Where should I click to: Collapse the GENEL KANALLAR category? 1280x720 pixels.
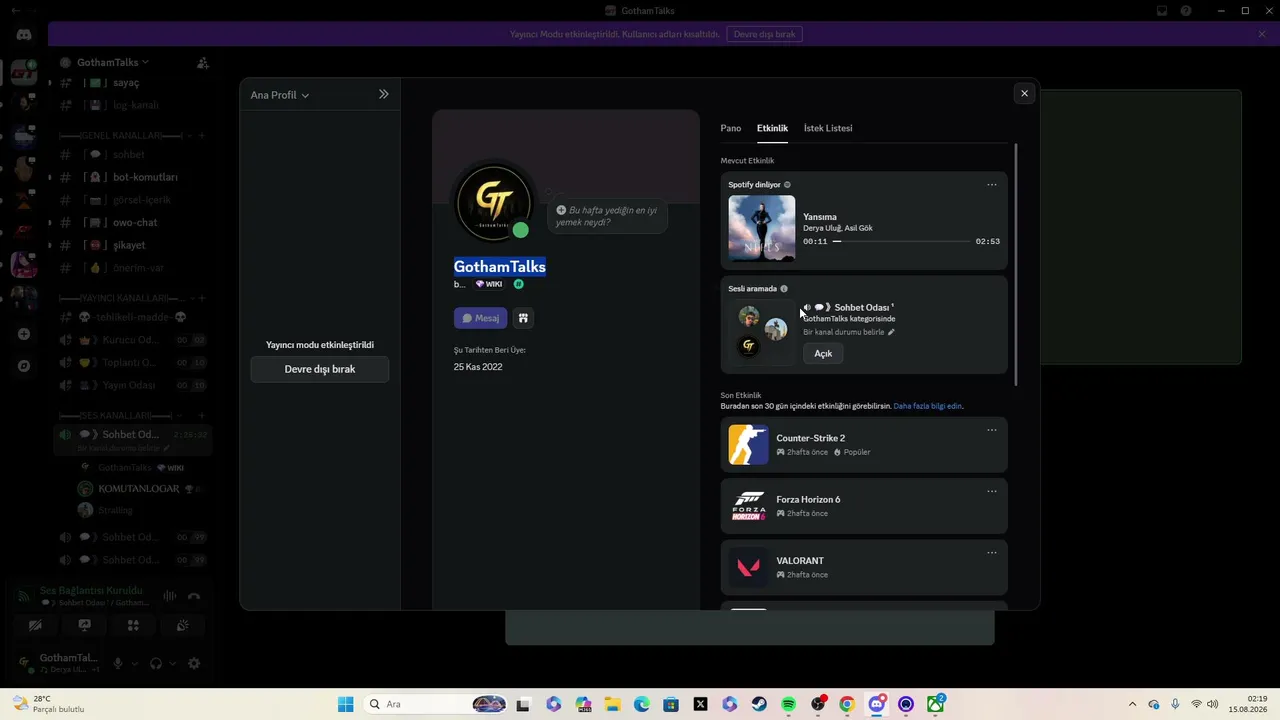[121, 135]
